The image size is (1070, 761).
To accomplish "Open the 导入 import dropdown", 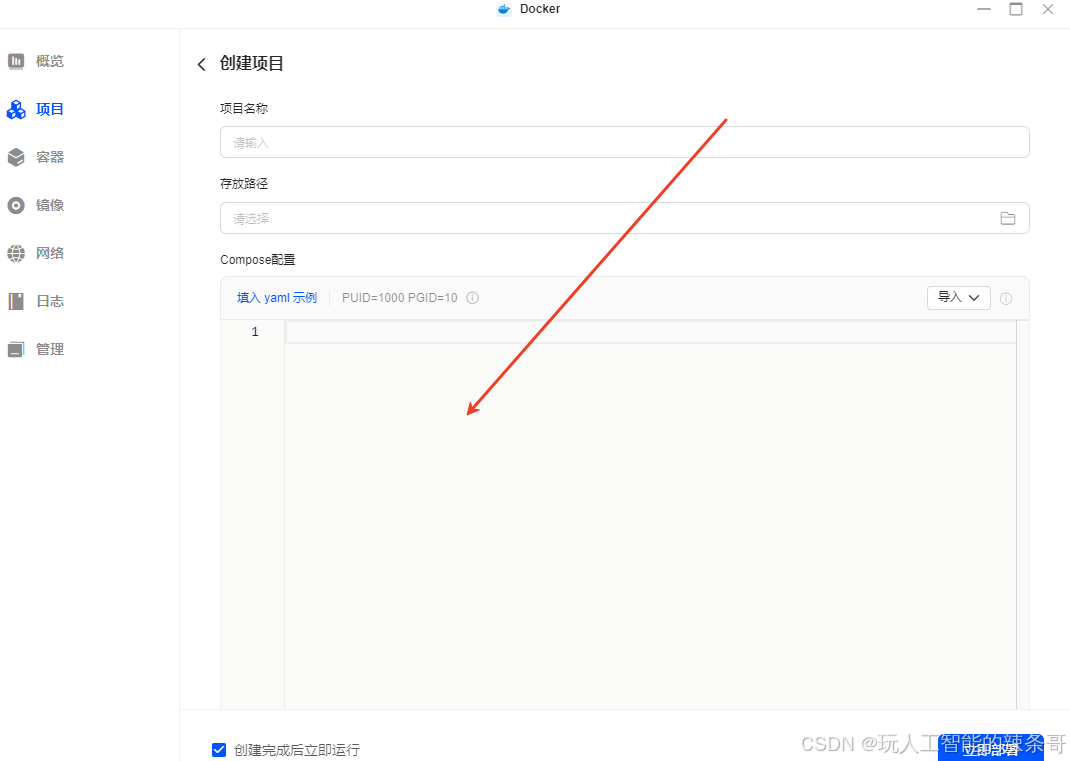I will pos(958,297).
